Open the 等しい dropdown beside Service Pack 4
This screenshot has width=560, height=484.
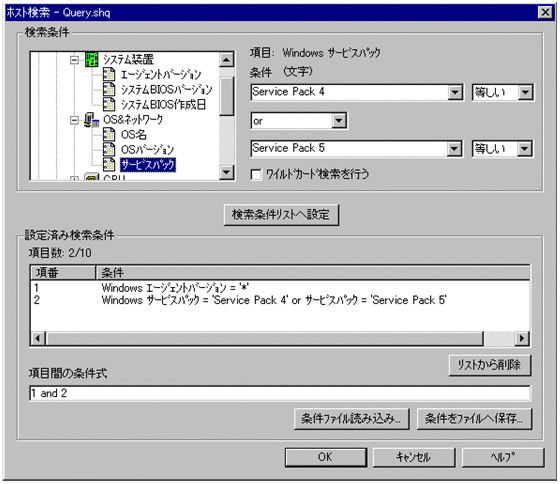(525, 93)
